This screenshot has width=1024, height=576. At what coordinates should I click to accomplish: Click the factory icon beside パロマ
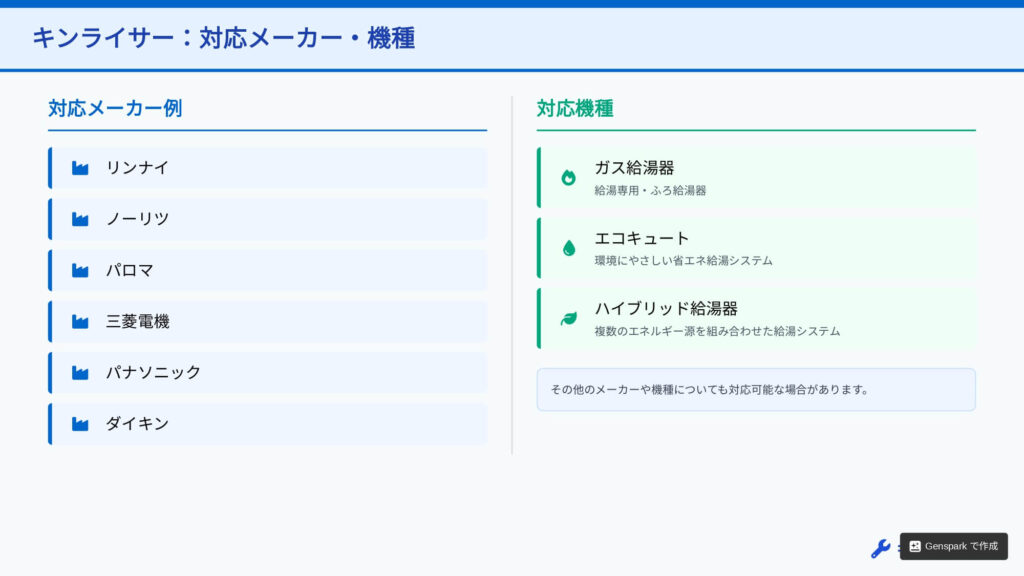click(80, 270)
